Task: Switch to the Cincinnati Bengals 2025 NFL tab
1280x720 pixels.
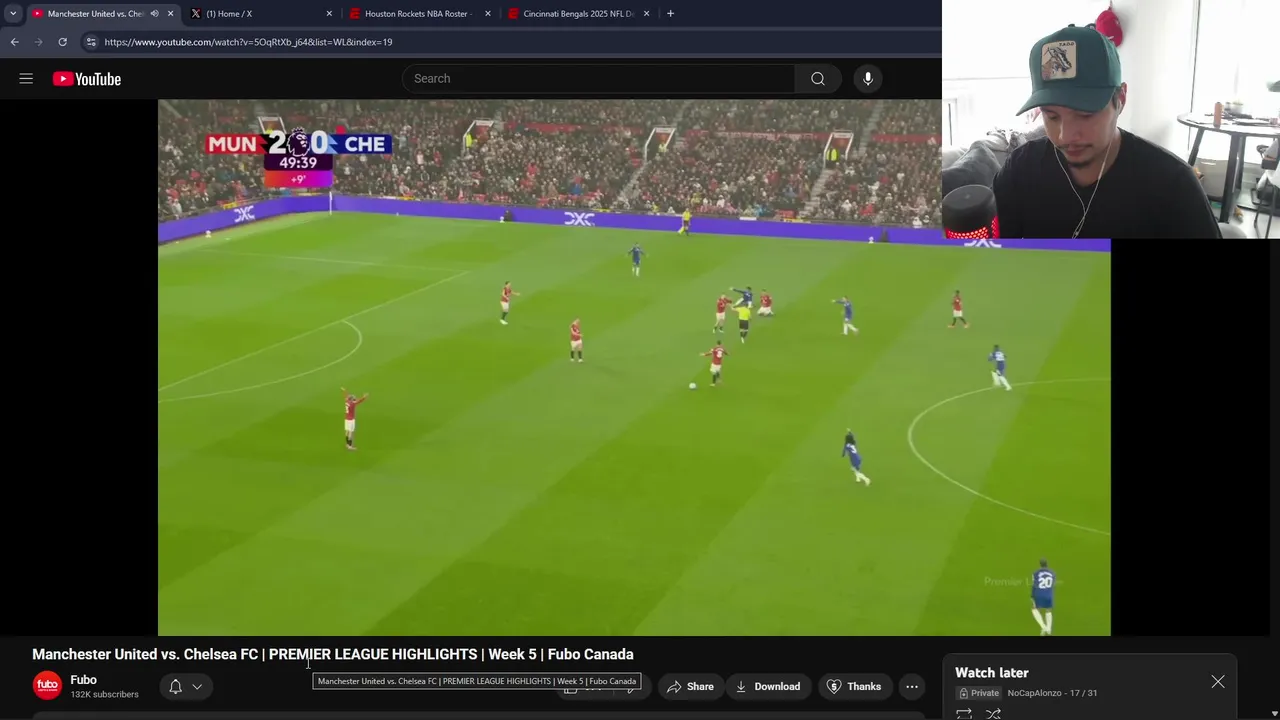Action: [578, 14]
